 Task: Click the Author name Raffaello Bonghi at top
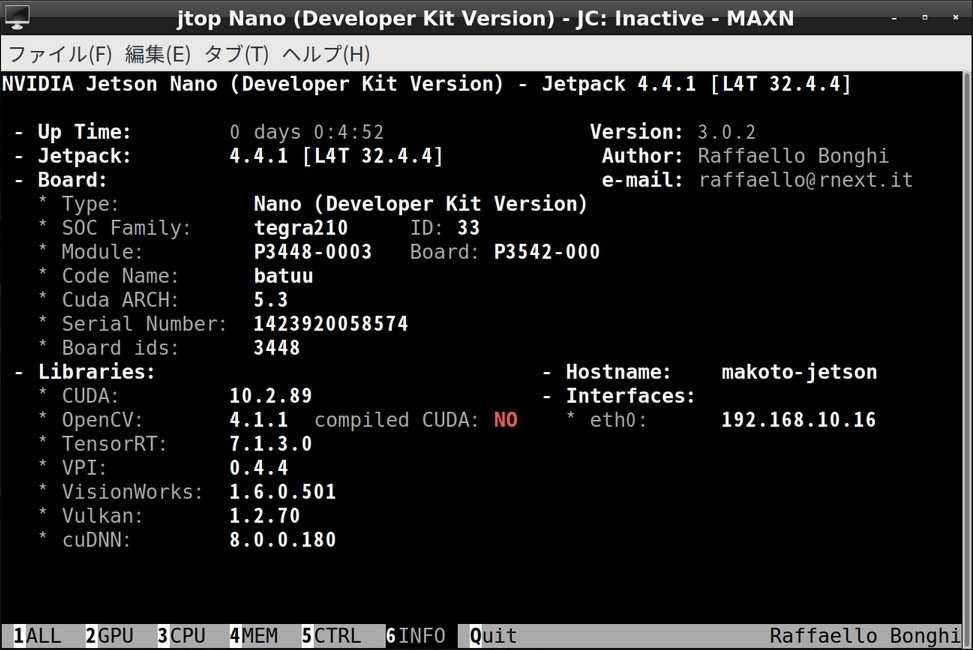tap(793, 156)
